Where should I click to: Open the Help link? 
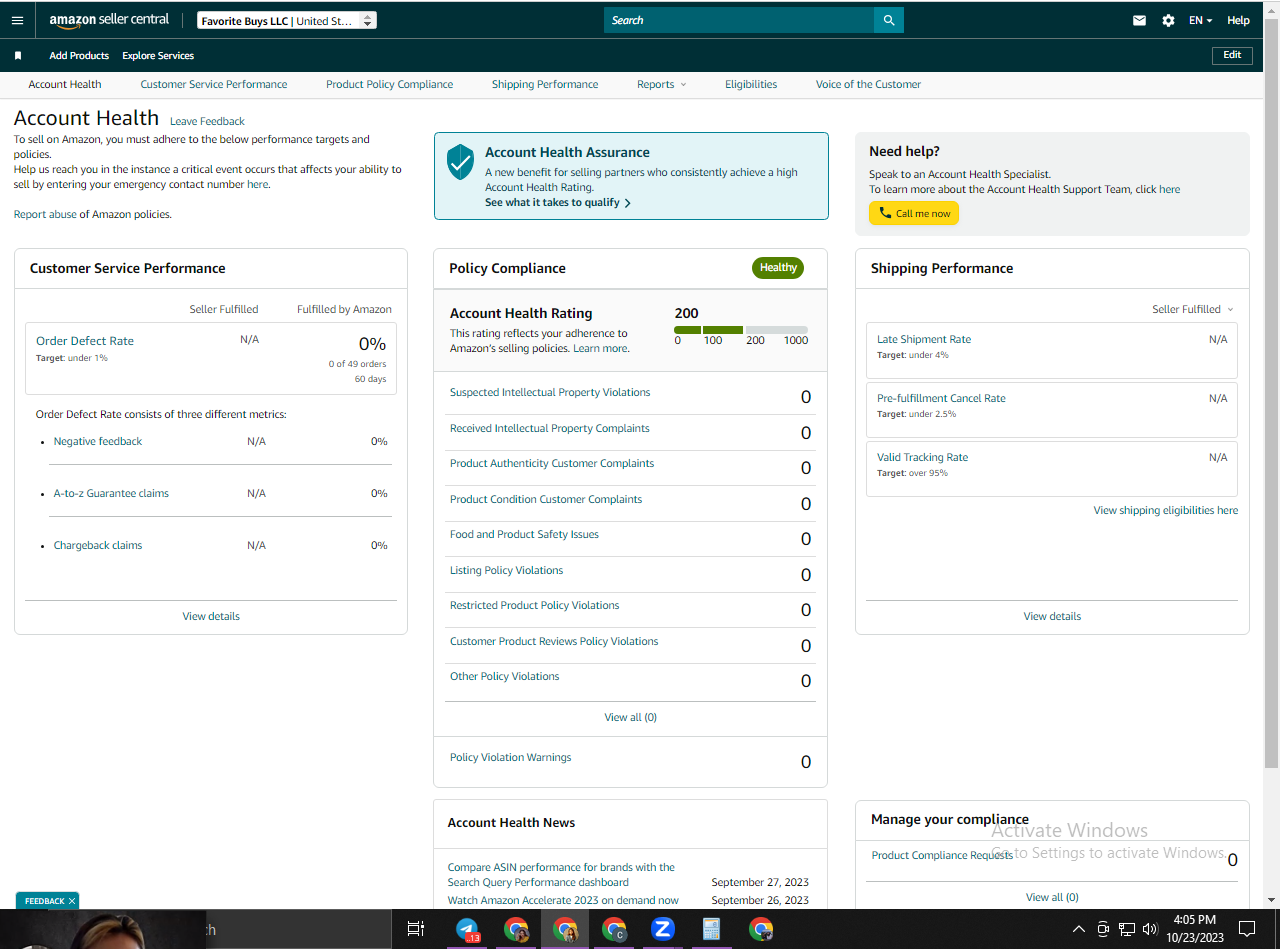[1238, 20]
